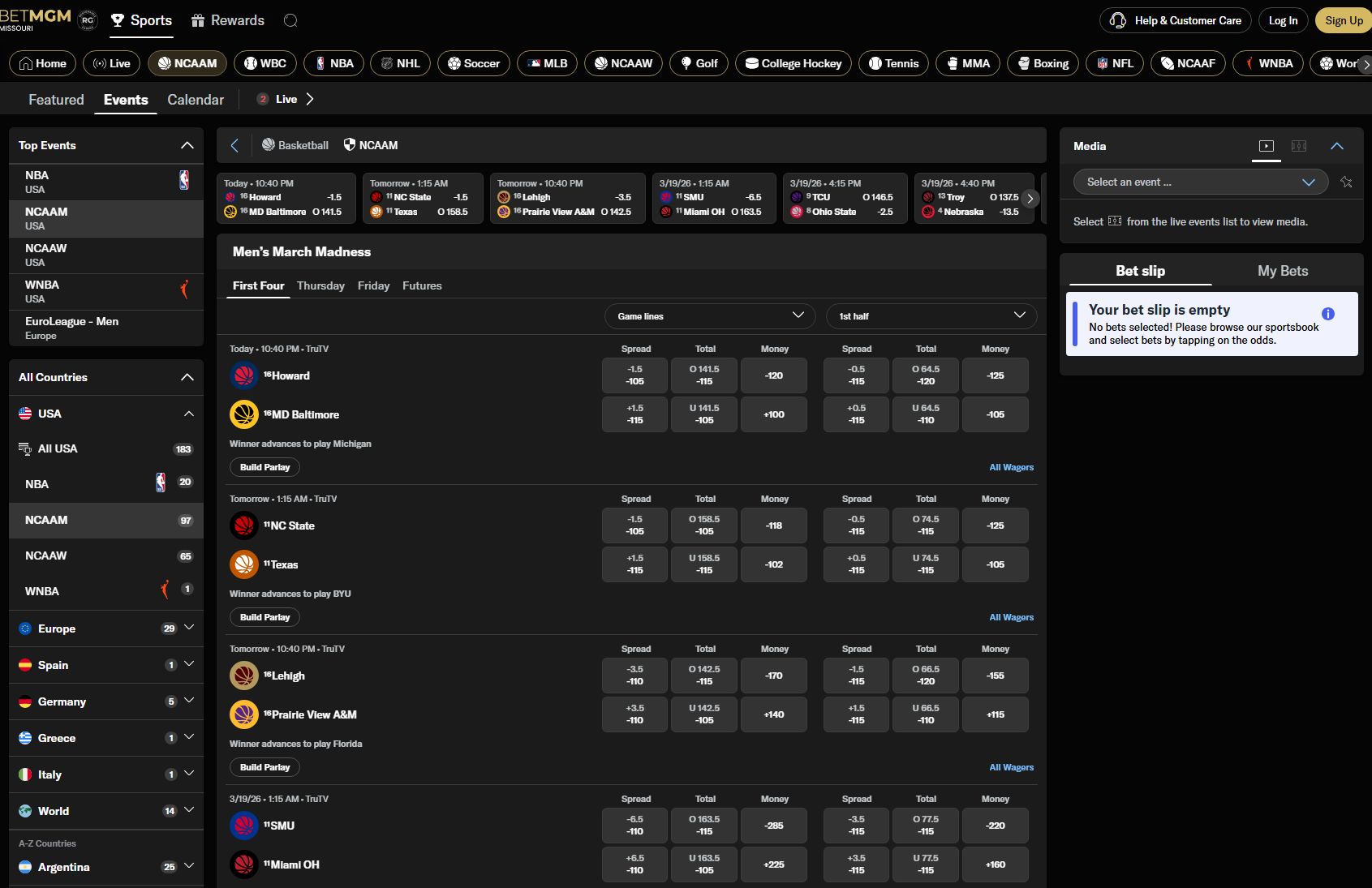Open the Select an event dropdown
This screenshot has height=888, width=1372.
pyautogui.click(x=1200, y=182)
